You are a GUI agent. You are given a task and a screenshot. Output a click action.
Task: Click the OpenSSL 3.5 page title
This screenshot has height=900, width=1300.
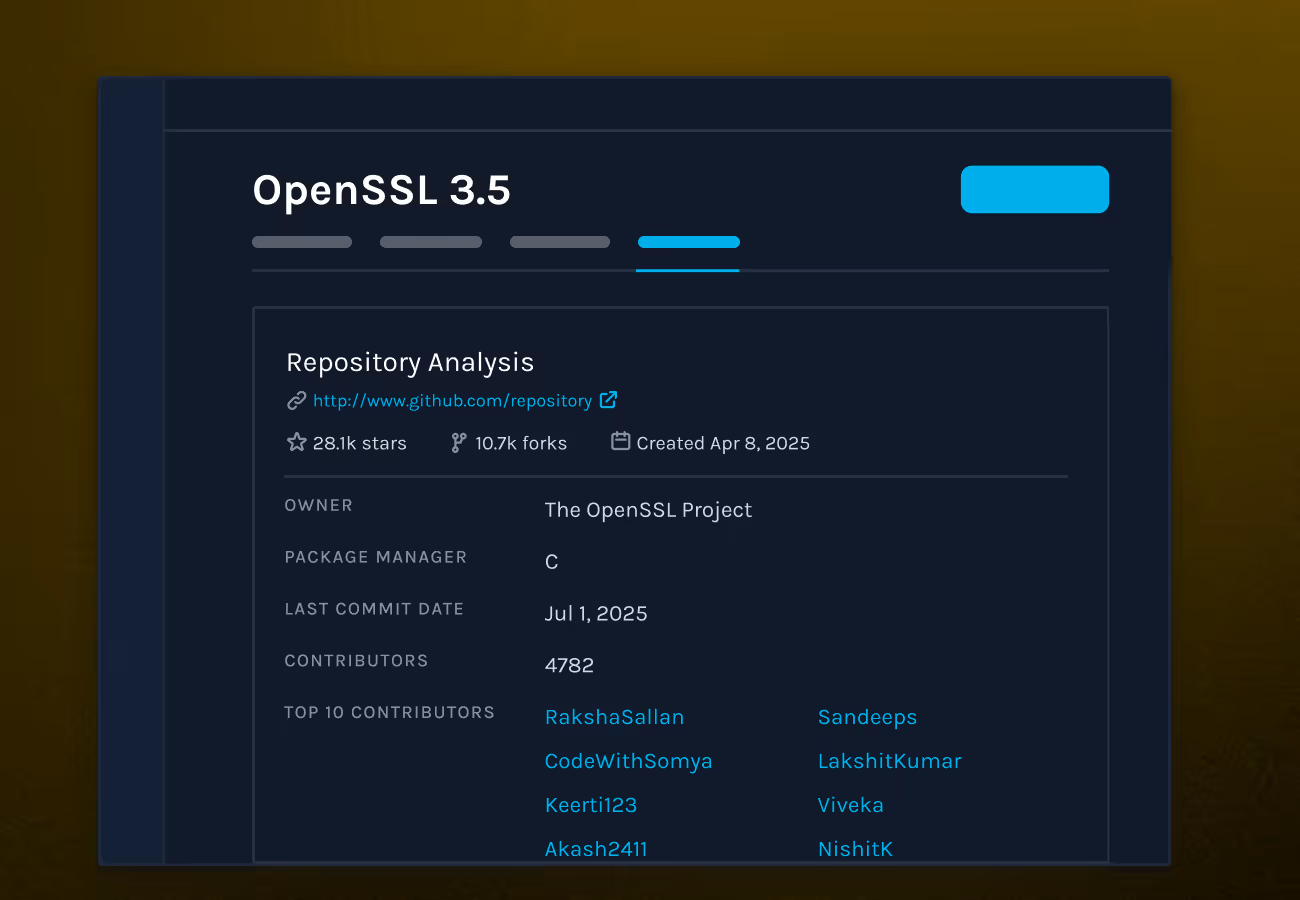coord(381,190)
